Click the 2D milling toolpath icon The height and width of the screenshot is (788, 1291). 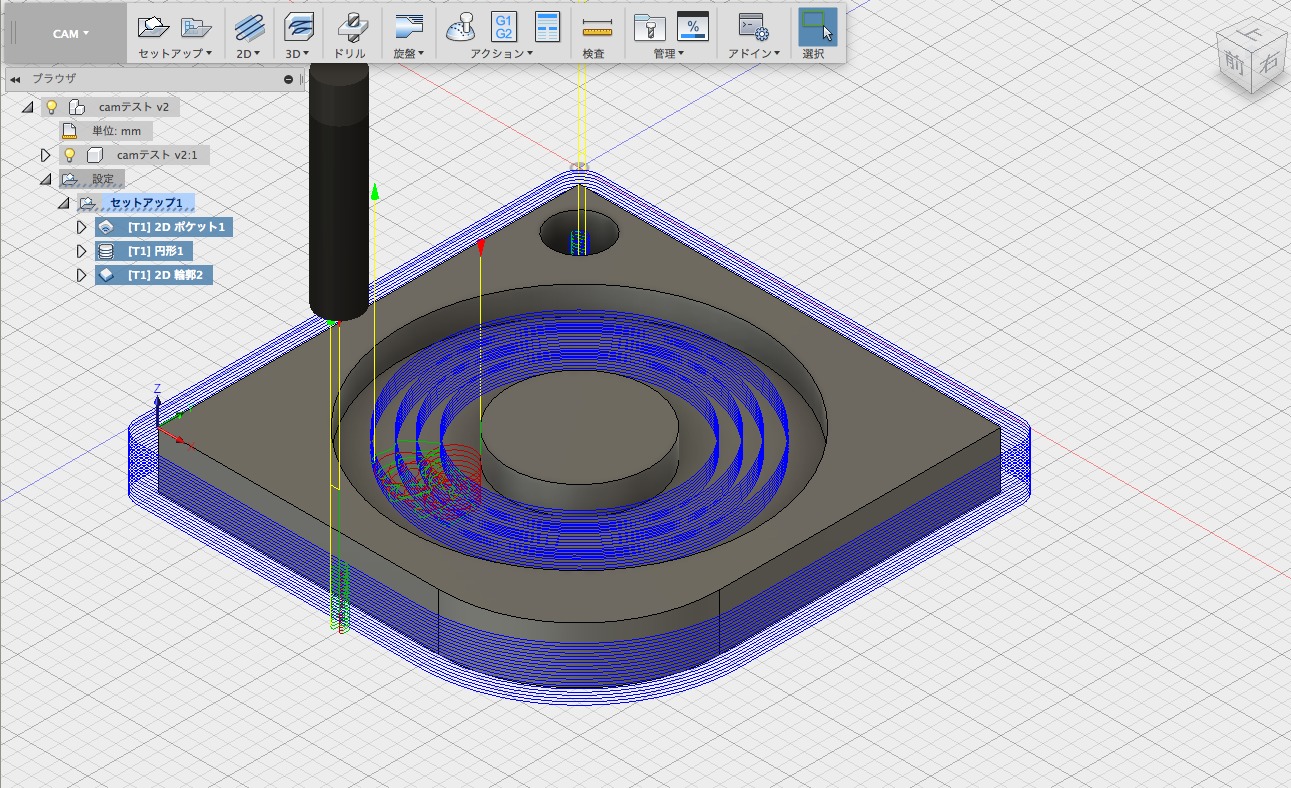pos(249,27)
